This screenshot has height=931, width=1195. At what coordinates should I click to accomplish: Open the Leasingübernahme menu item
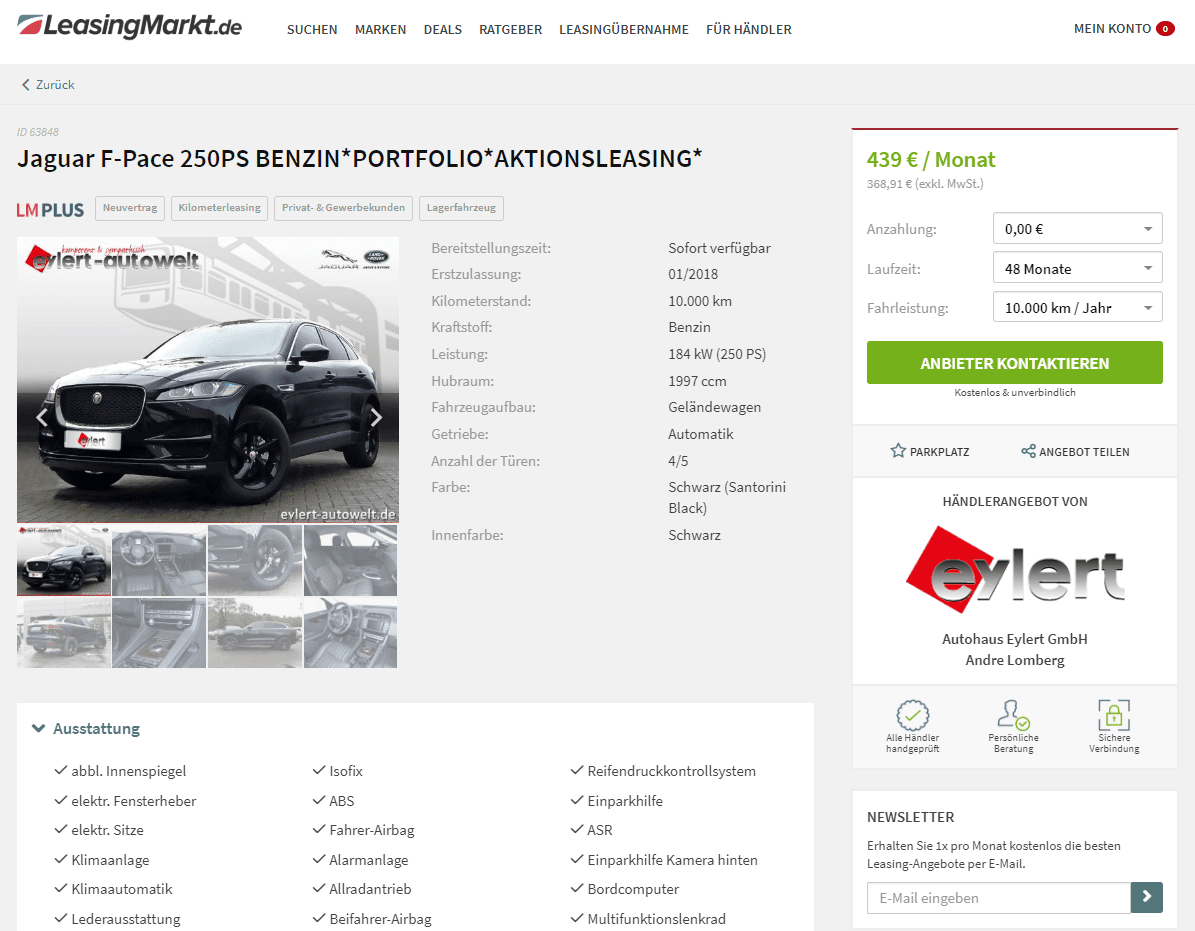pyautogui.click(x=623, y=30)
